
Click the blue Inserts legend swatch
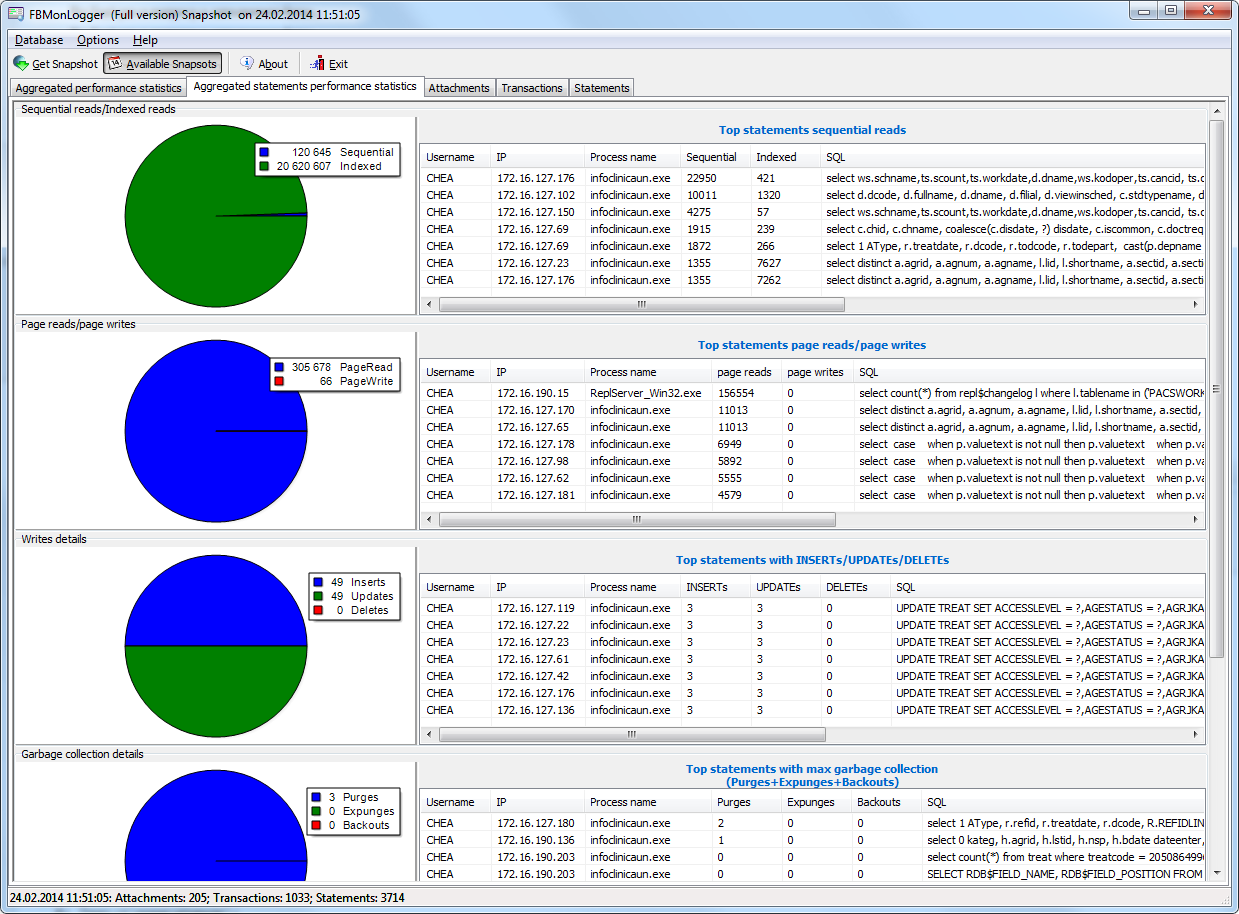(x=318, y=582)
